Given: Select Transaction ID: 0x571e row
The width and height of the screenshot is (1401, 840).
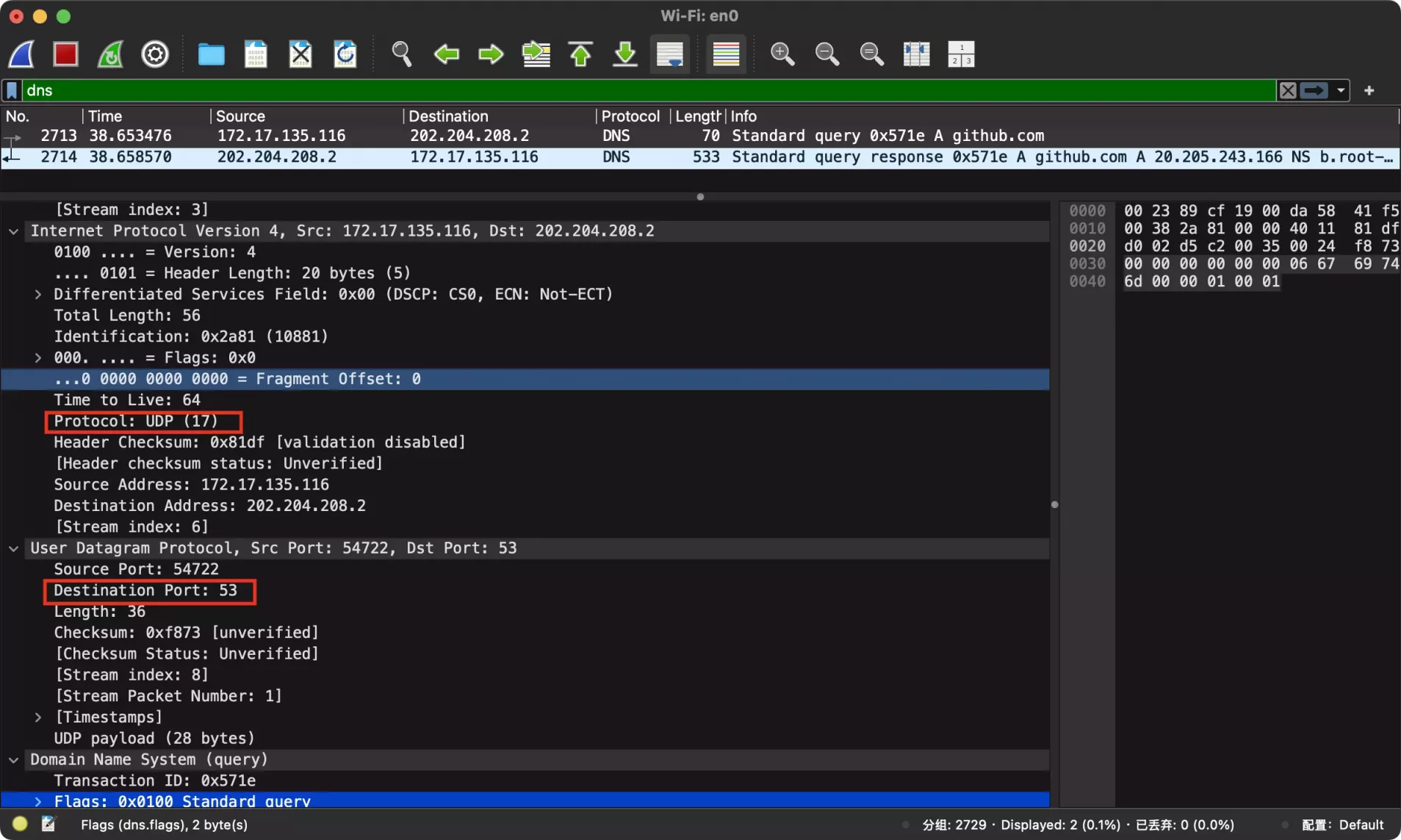Looking at the screenshot, I should click(525, 781).
